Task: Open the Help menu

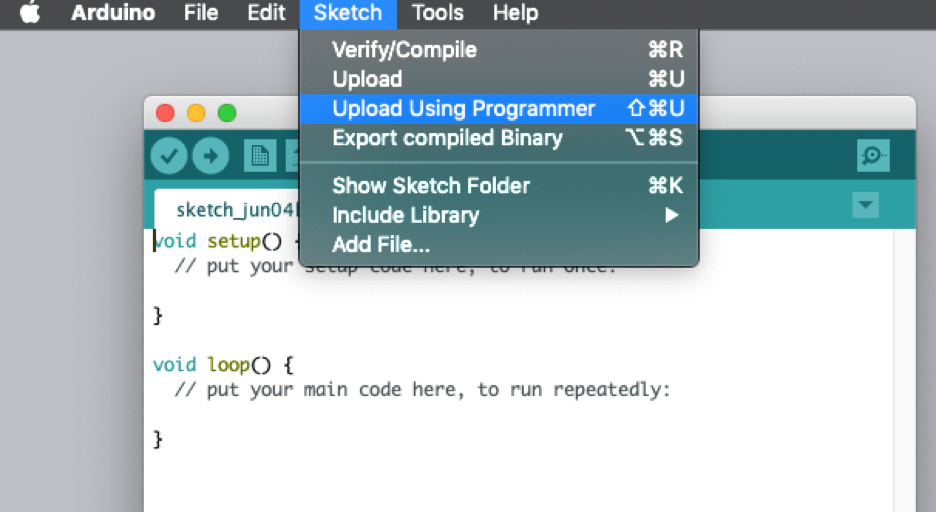Action: tap(515, 14)
